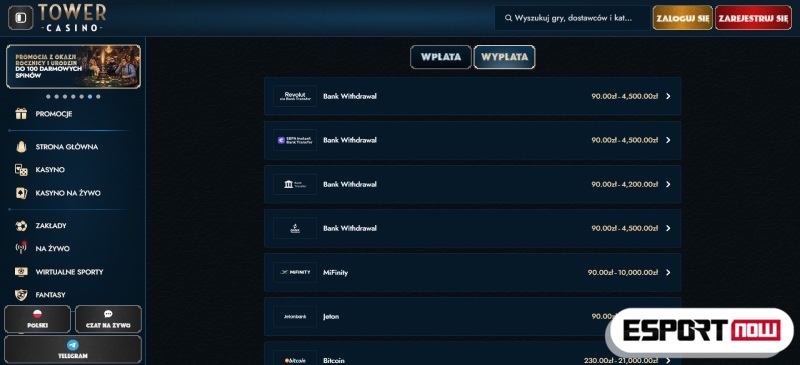Select the last carousel dot
The image size is (800, 365).
click(x=98, y=96)
